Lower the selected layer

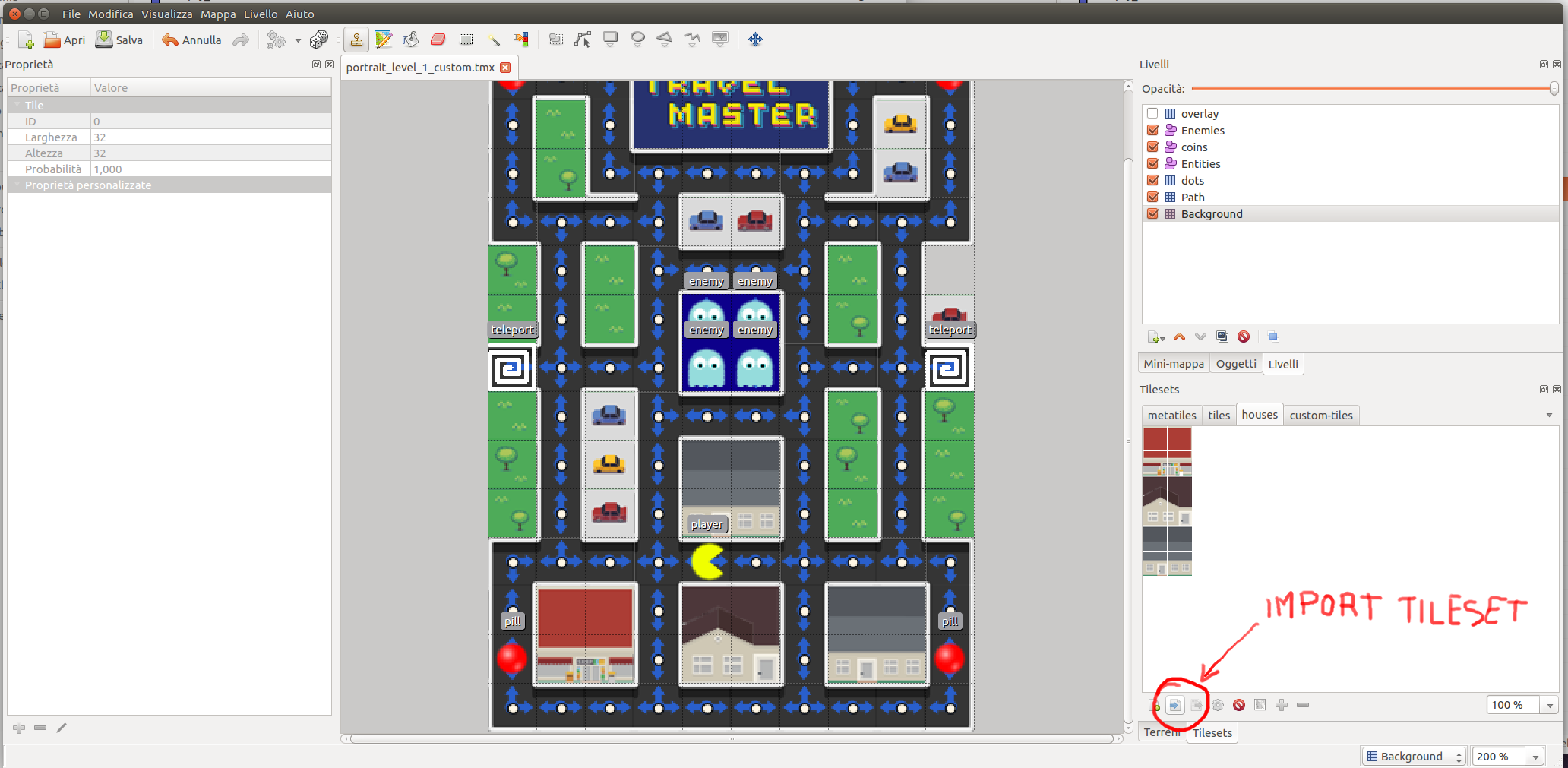[x=1200, y=337]
